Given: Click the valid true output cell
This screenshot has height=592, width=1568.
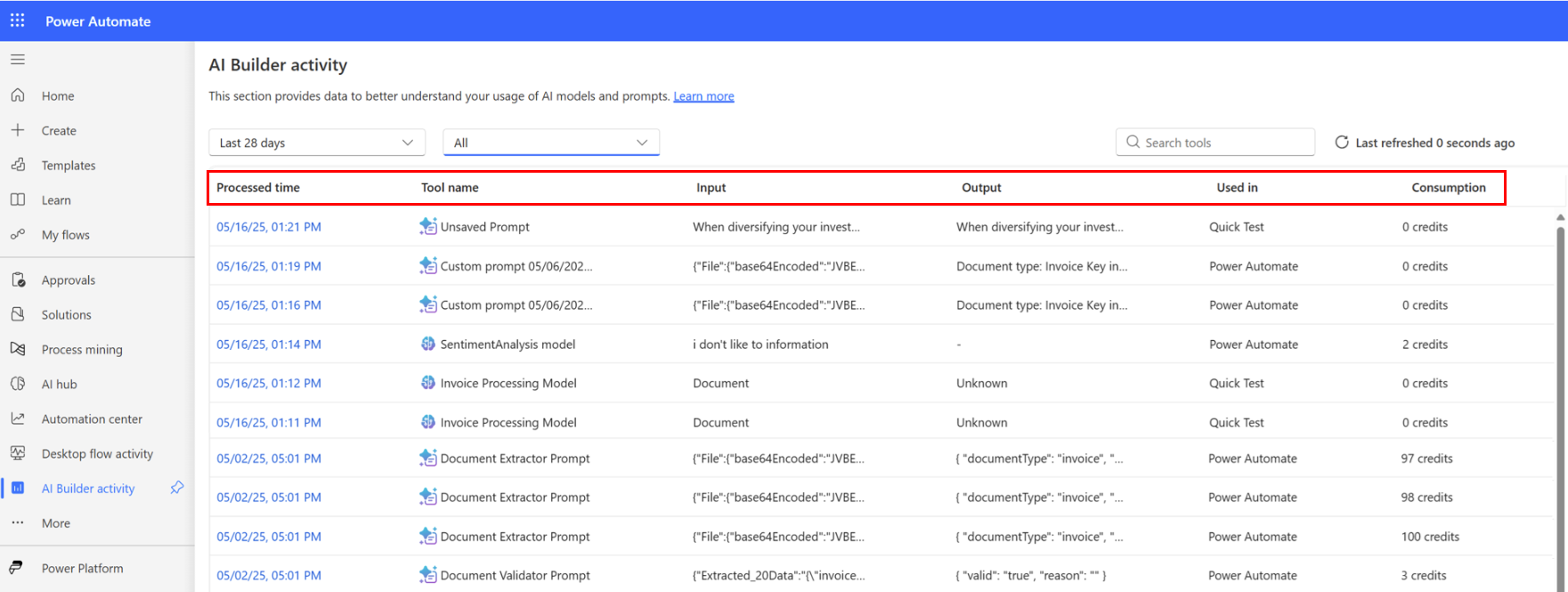Looking at the screenshot, I should [1031, 576].
